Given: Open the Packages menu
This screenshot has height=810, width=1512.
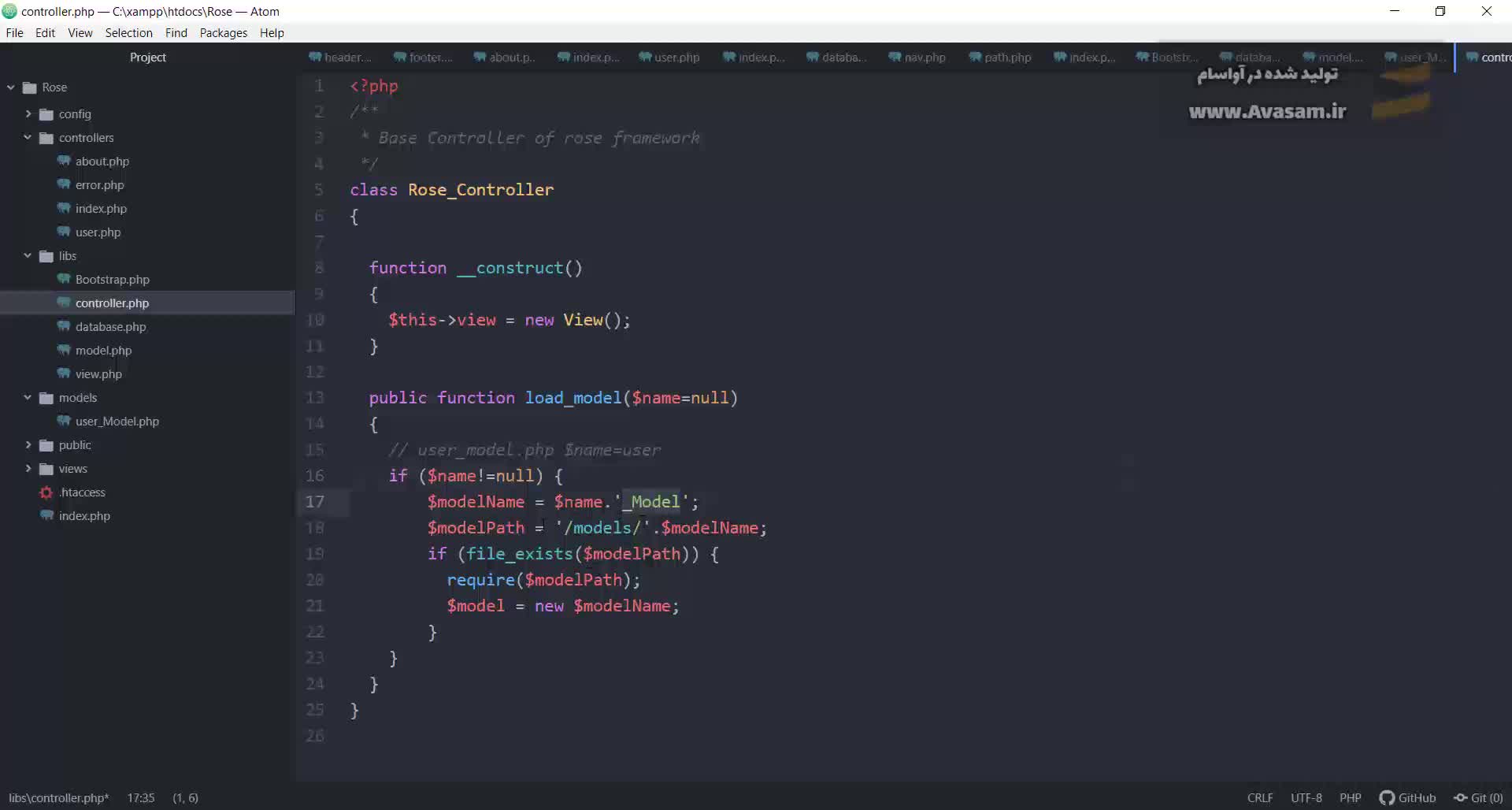Looking at the screenshot, I should [223, 33].
